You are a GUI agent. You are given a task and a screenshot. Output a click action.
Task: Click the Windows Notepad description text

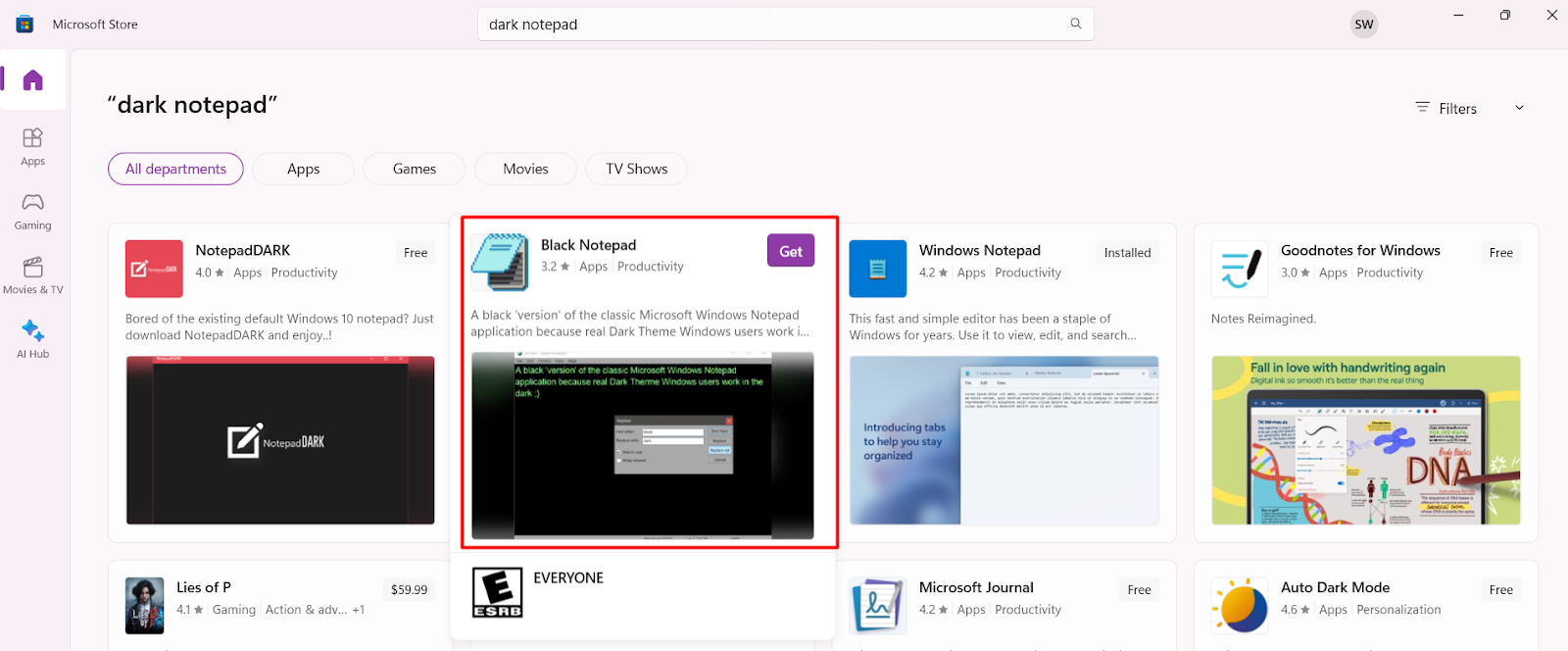pos(993,327)
